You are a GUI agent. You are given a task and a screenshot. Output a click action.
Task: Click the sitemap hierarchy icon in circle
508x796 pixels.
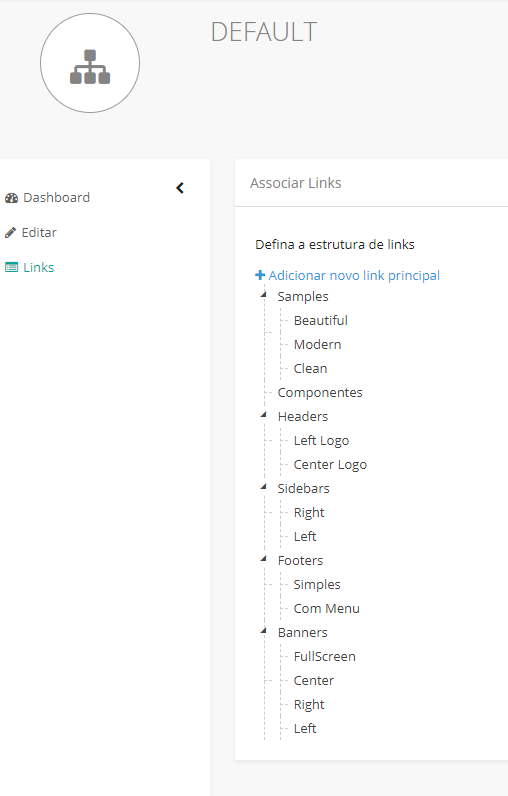pos(90,67)
